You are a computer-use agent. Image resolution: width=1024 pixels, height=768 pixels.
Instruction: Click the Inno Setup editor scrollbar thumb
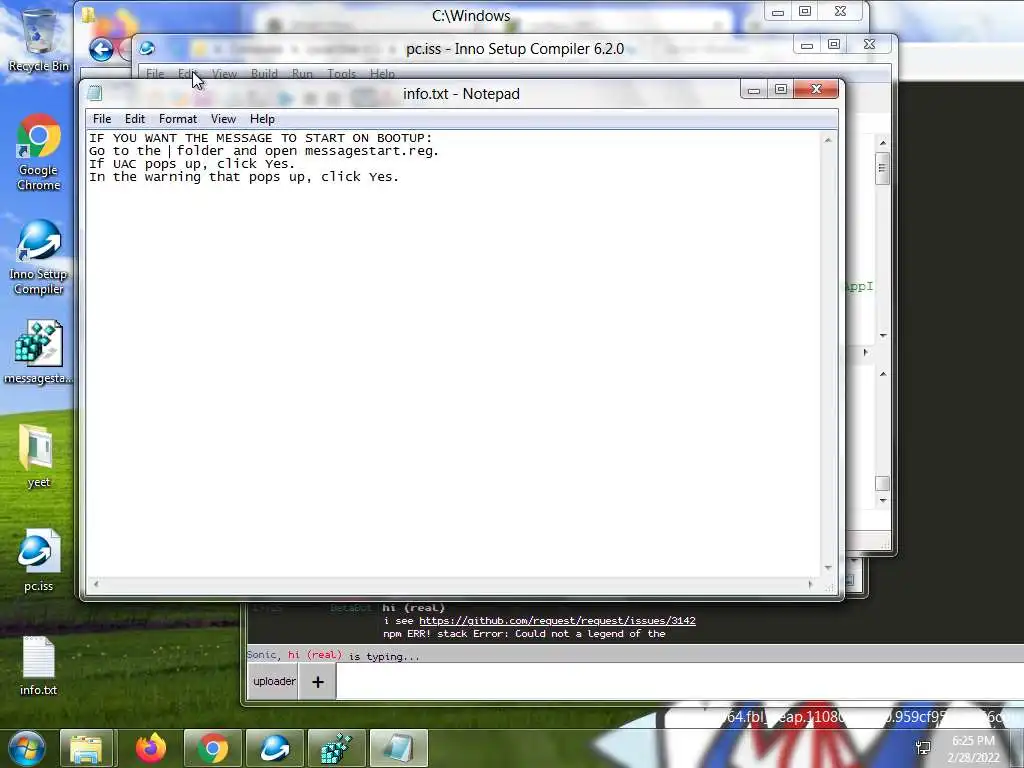coord(882,168)
